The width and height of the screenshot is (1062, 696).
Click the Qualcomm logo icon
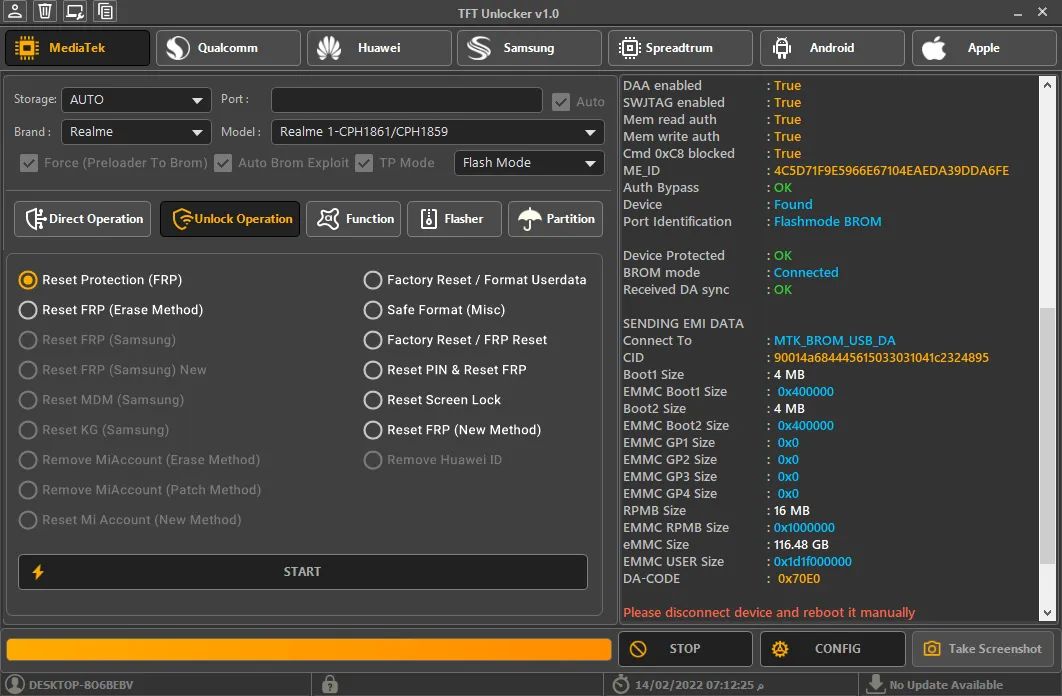point(178,48)
